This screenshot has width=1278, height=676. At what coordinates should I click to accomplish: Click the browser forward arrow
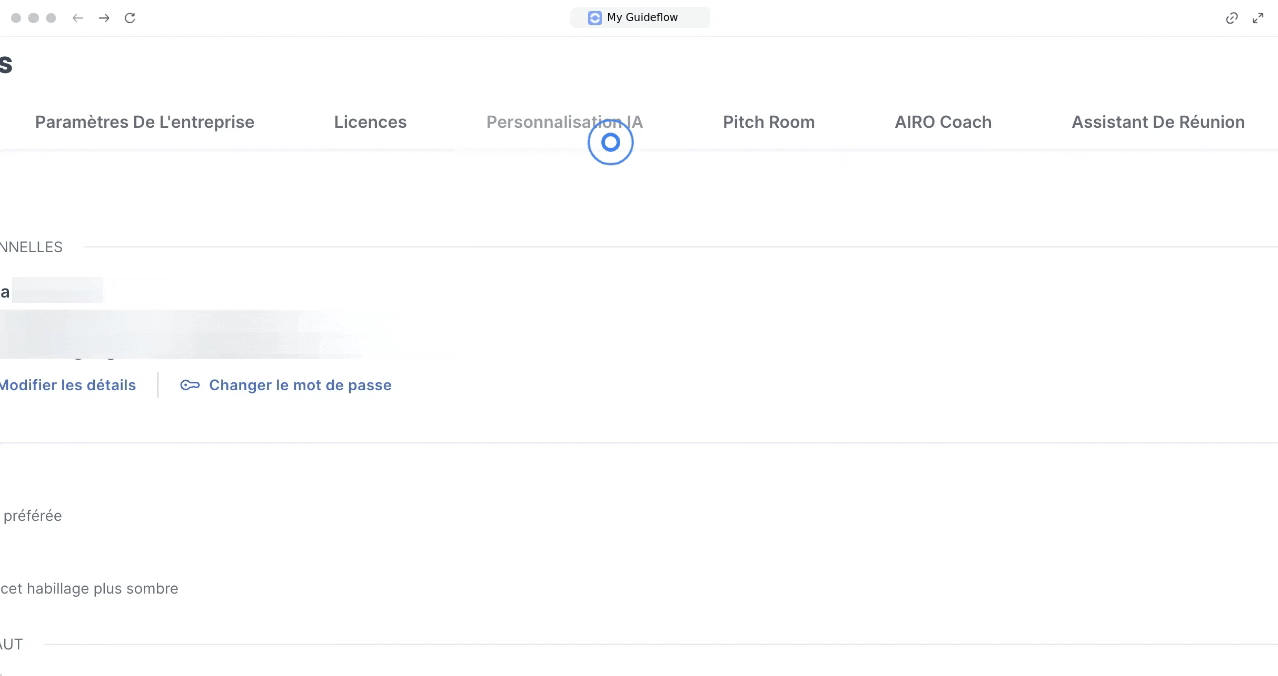(104, 18)
